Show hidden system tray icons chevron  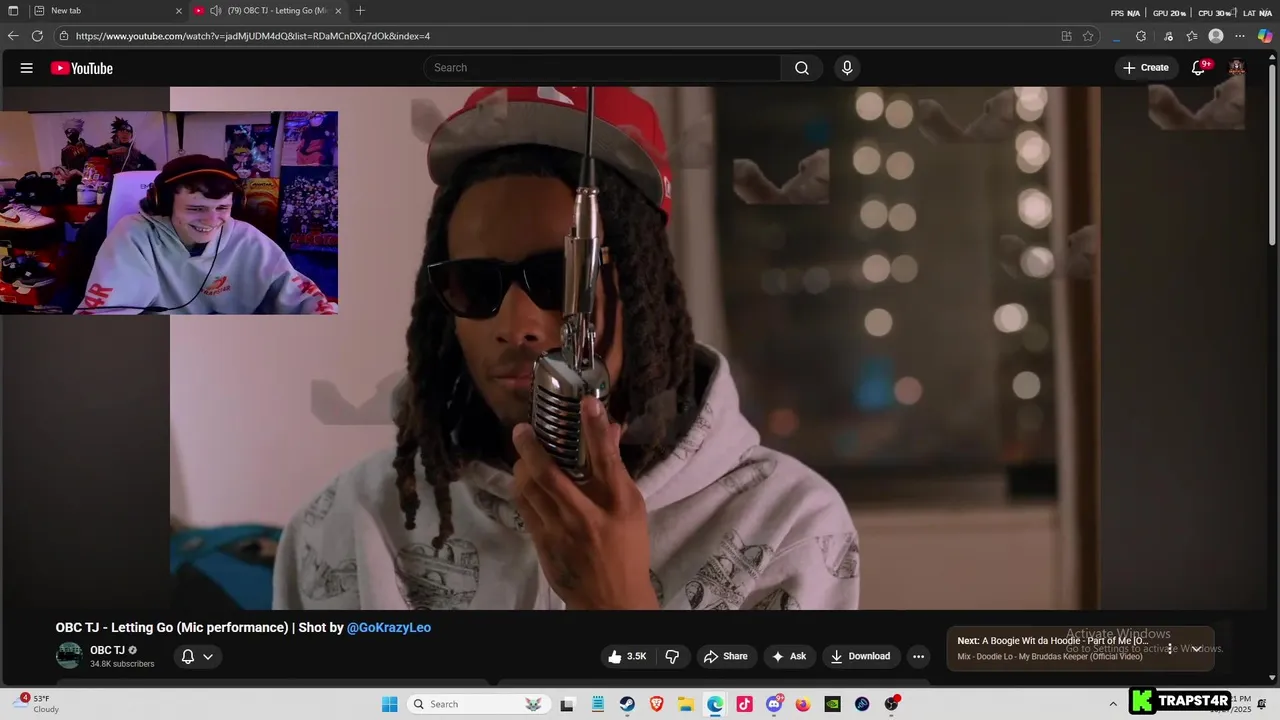coord(1113,704)
